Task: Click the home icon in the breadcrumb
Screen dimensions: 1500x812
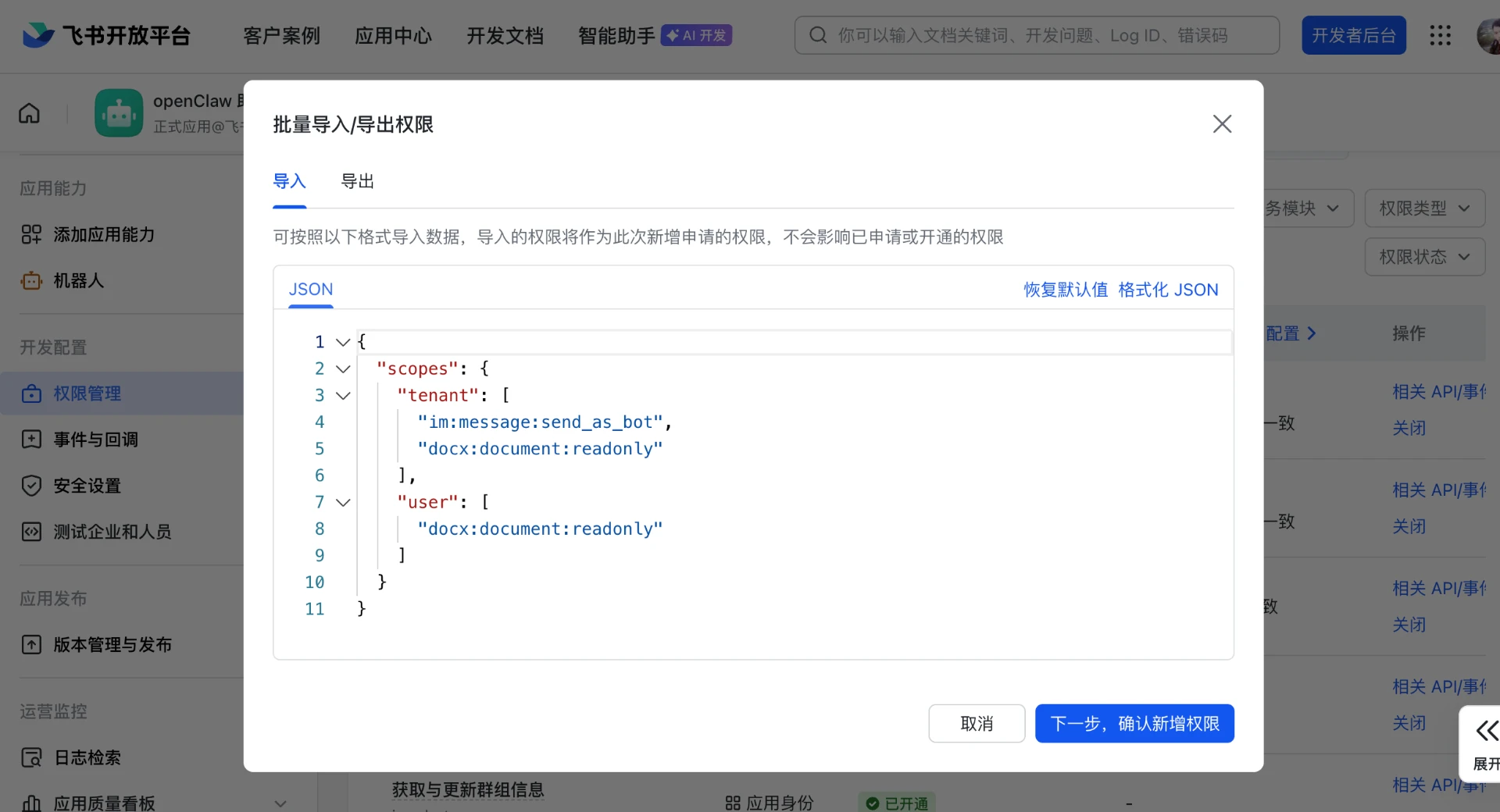Action: coord(29,113)
